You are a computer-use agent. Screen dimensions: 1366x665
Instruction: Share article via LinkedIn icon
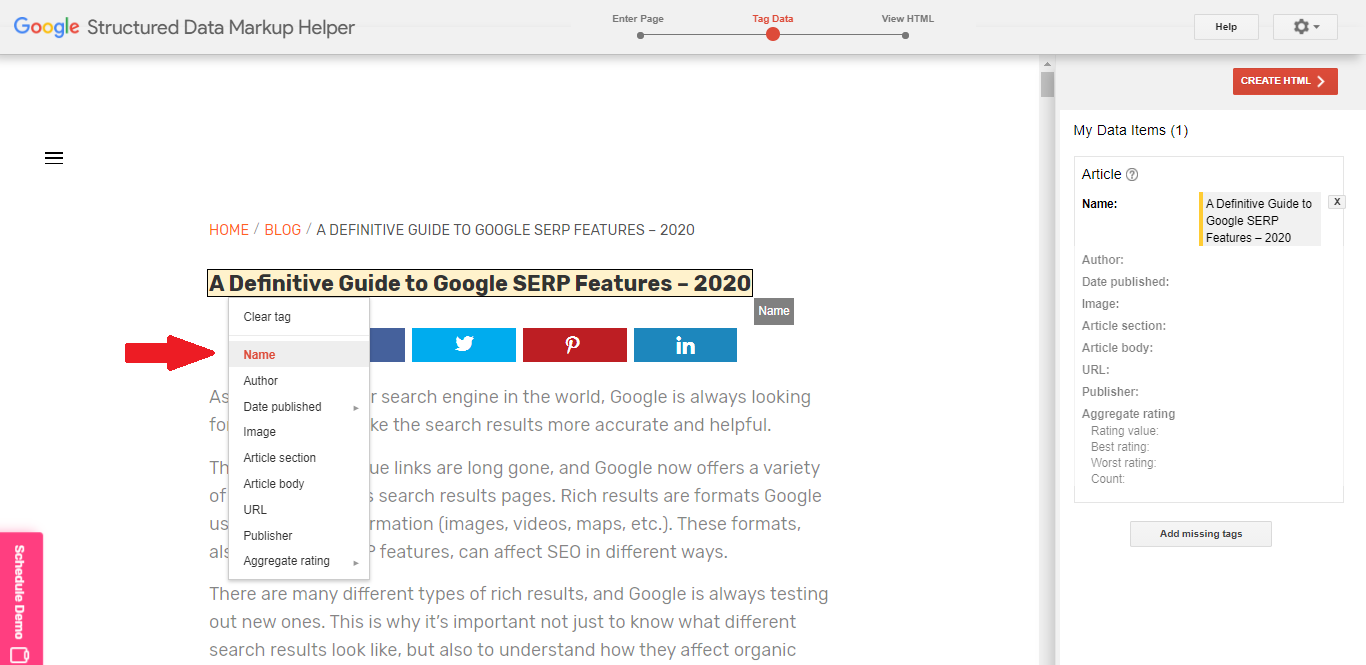tap(686, 345)
